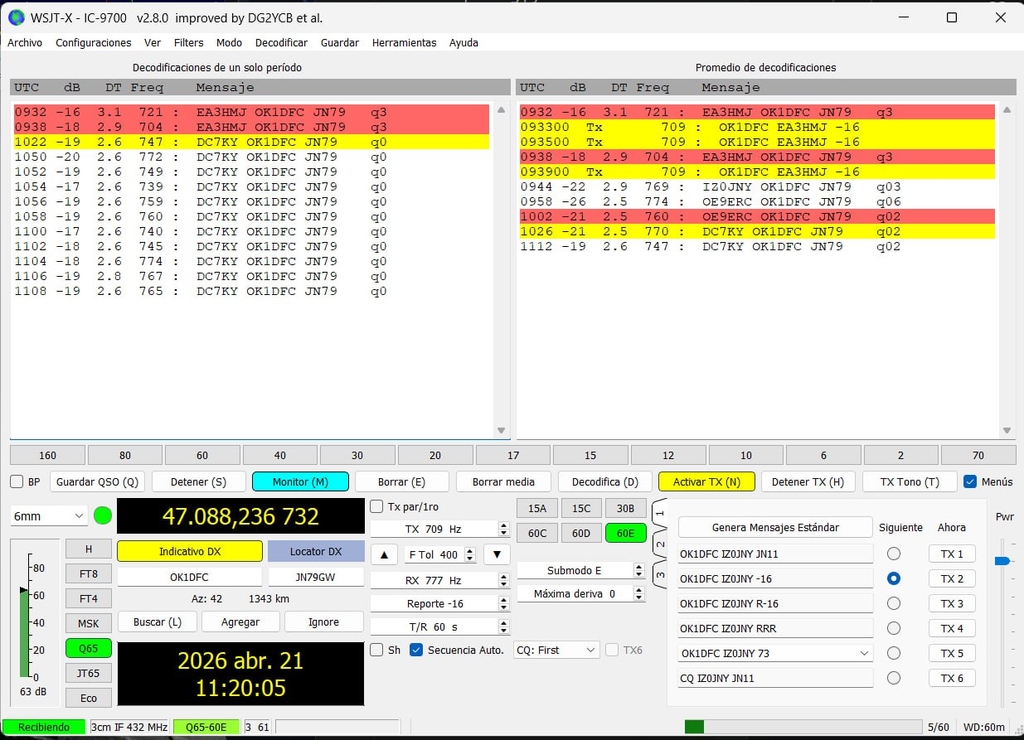Adjust the TX 709 Hz stepper
Image resolution: width=1024 pixels, height=740 pixels.
pyautogui.click(x=504, y=529)
